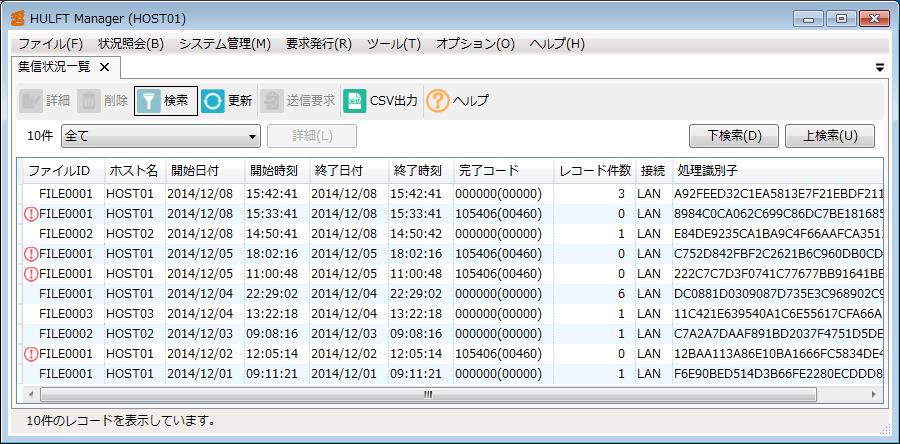
Task: Click the 詳細(L) button
Action: pos(312,136)
